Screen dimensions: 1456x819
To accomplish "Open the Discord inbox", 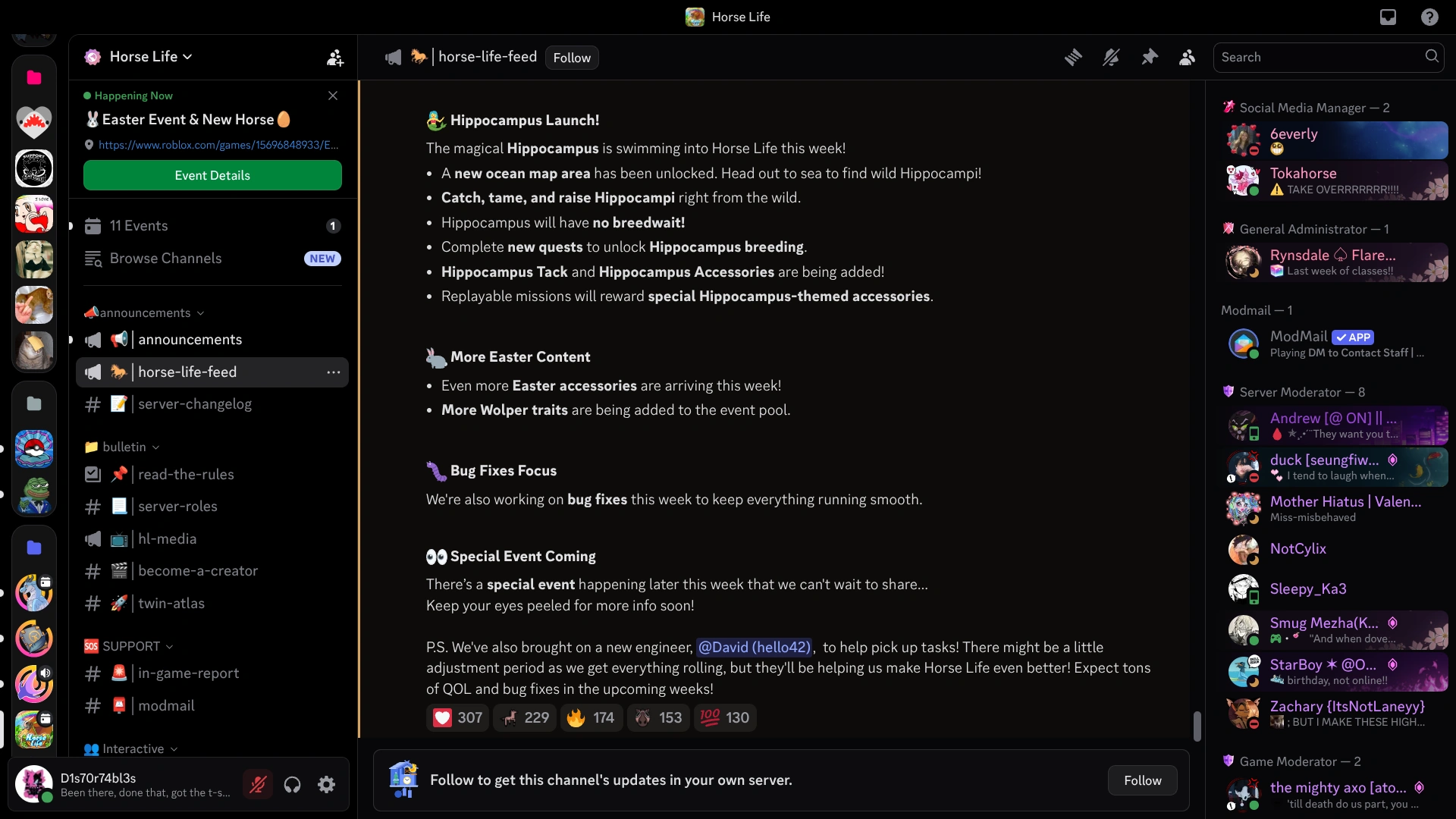I will (x=1388, y=17).
